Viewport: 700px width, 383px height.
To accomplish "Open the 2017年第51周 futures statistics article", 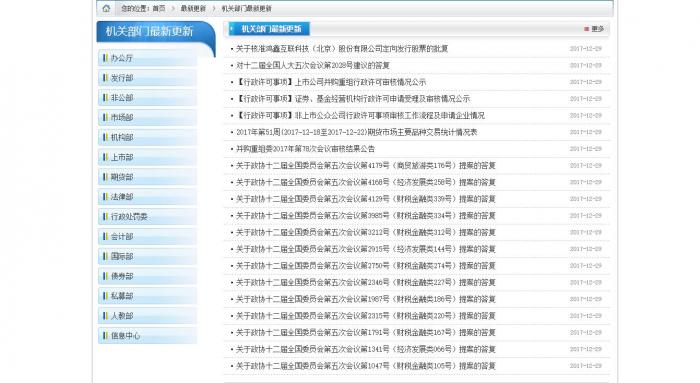I will pyautogui.click(x=357, y=132).
